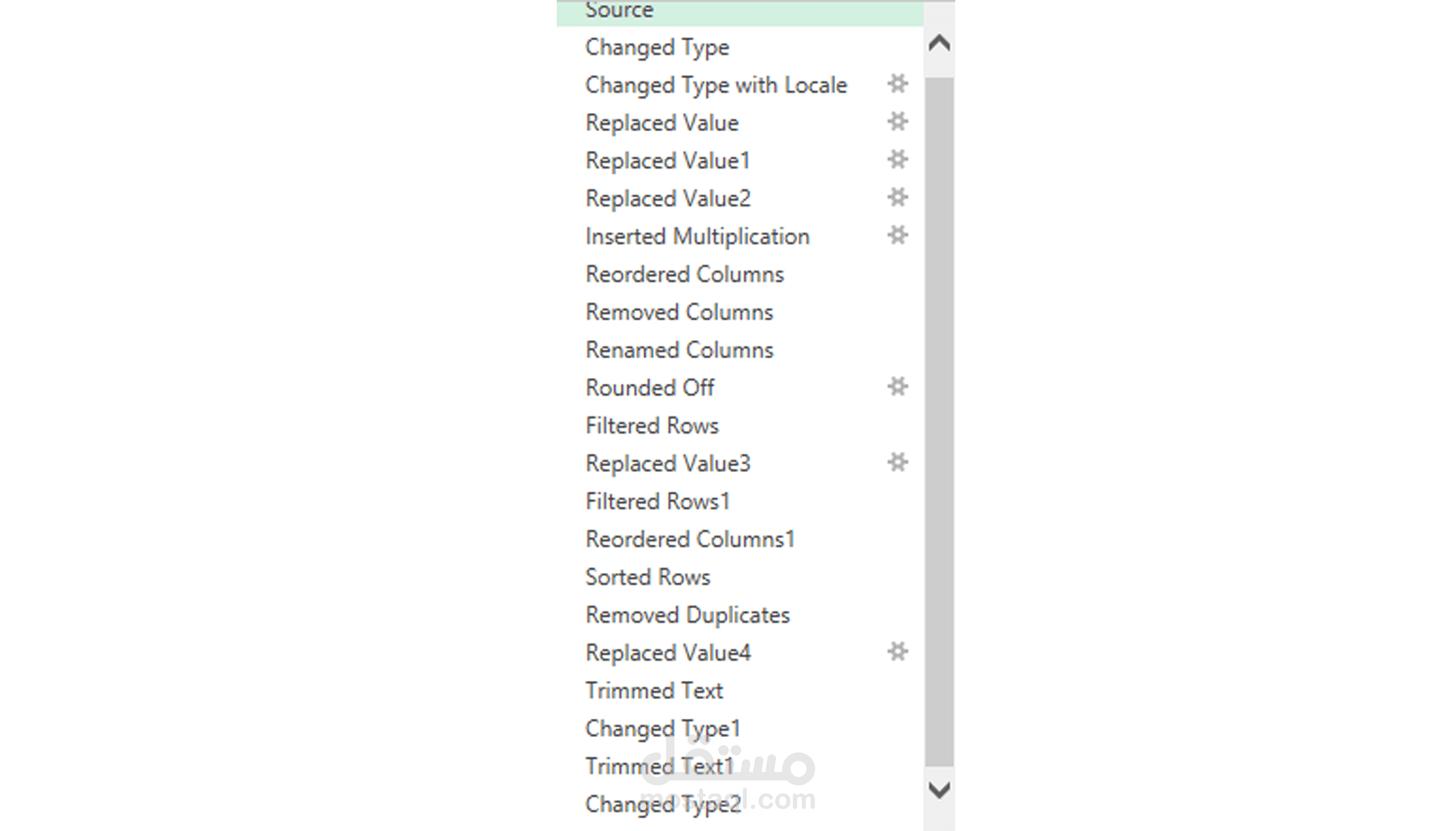Screen dimensions: 1456x831
Task: Open settings gear for Changed Type with Locale
Action: 897,84
